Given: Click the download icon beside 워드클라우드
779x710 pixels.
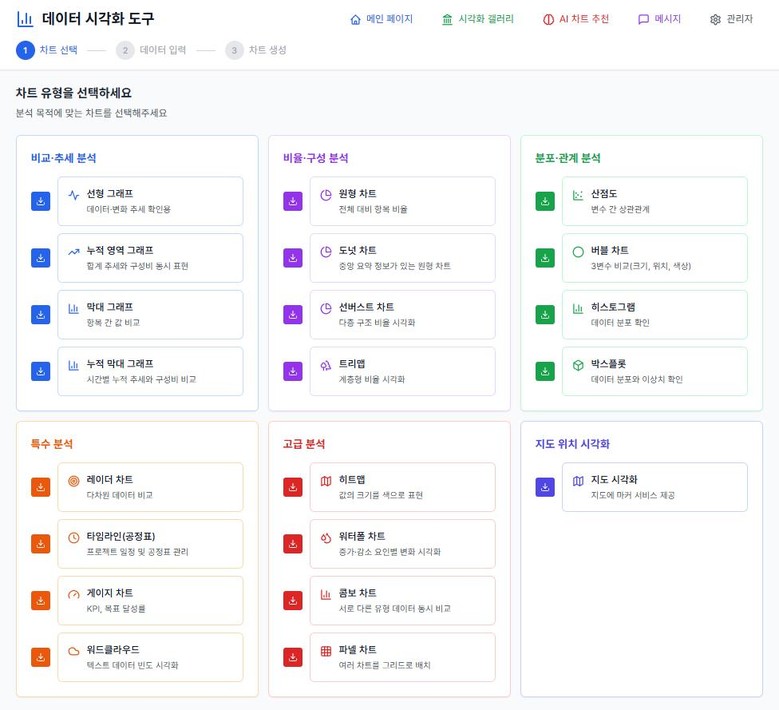Looking at the screenshot, I should (x=40, y=657).
